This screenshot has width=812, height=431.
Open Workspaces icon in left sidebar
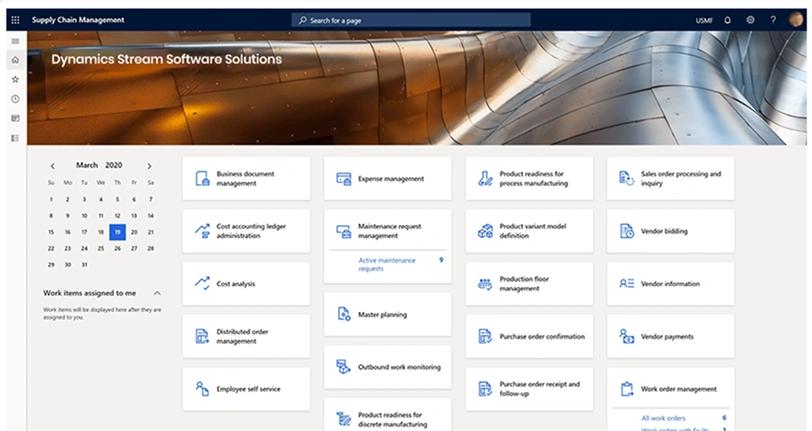point(15,118)
